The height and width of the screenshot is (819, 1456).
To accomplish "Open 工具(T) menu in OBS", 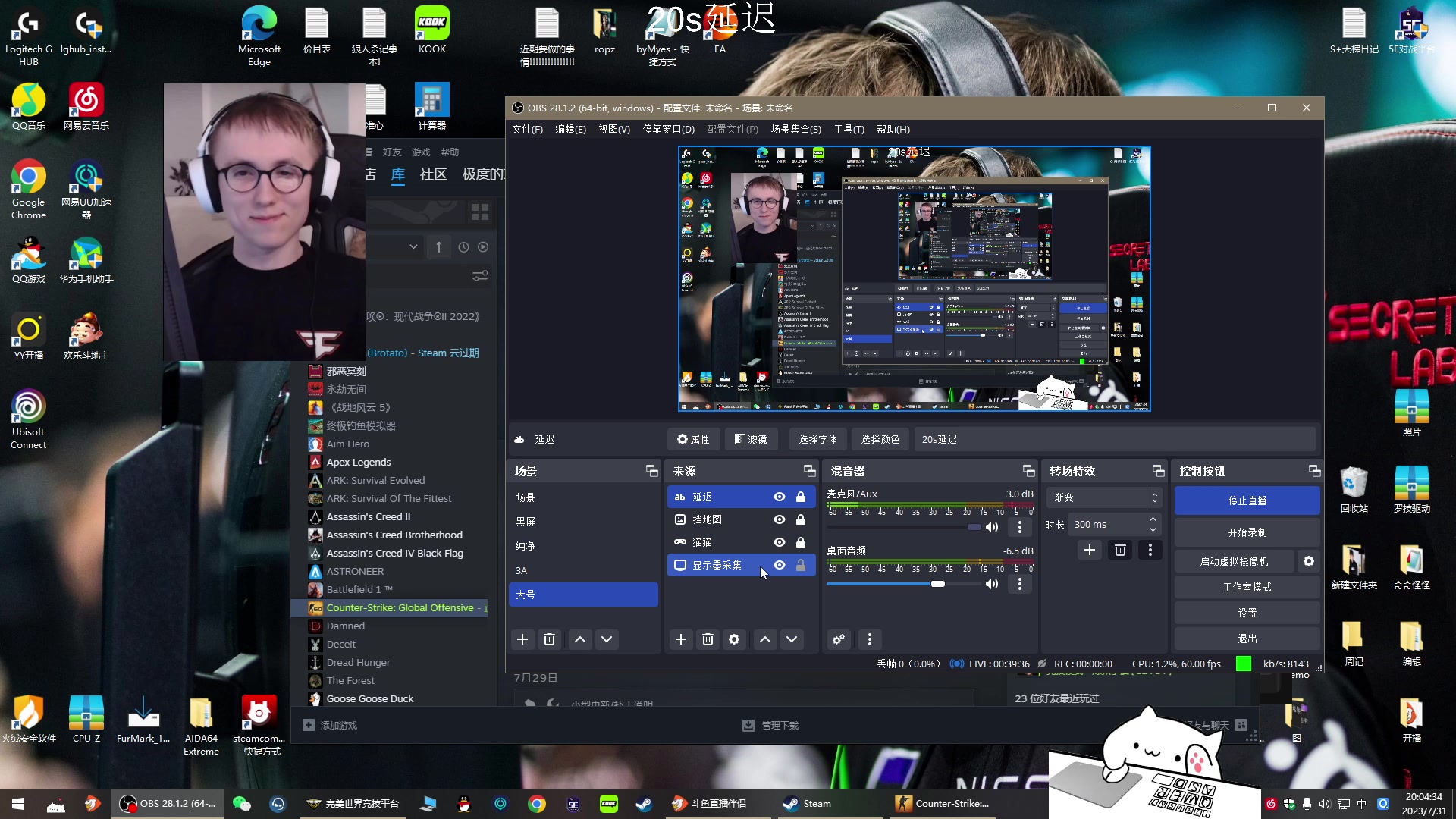I will click(849, 129).
